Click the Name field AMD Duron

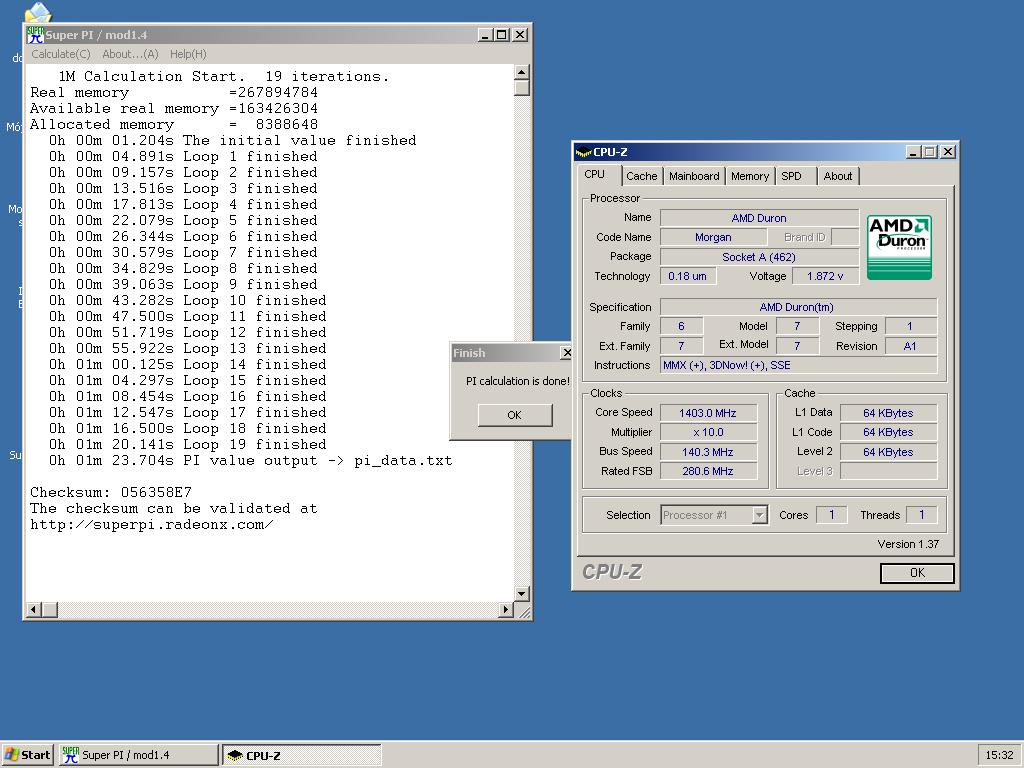pyautogui.click(x=759, y=218)
